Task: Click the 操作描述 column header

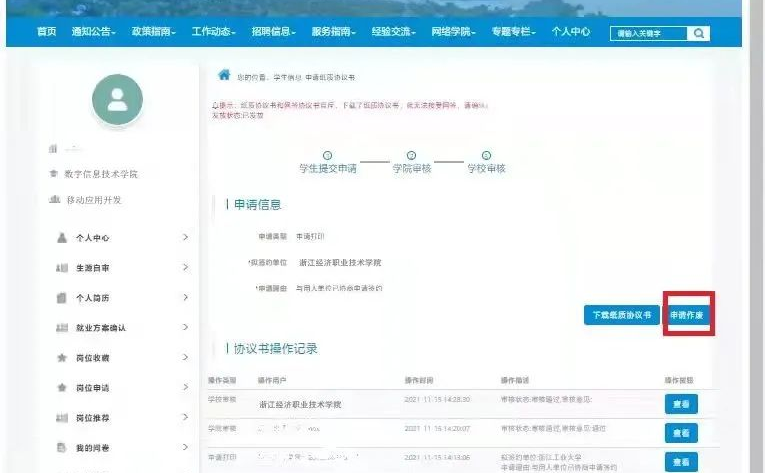Action: [x=515, y=380]
